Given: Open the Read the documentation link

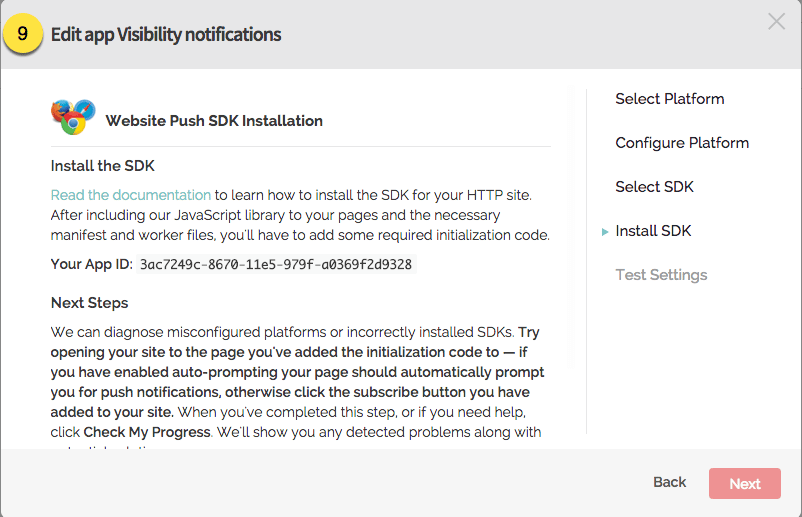Looking at the screenshot, I should [131, 195].
